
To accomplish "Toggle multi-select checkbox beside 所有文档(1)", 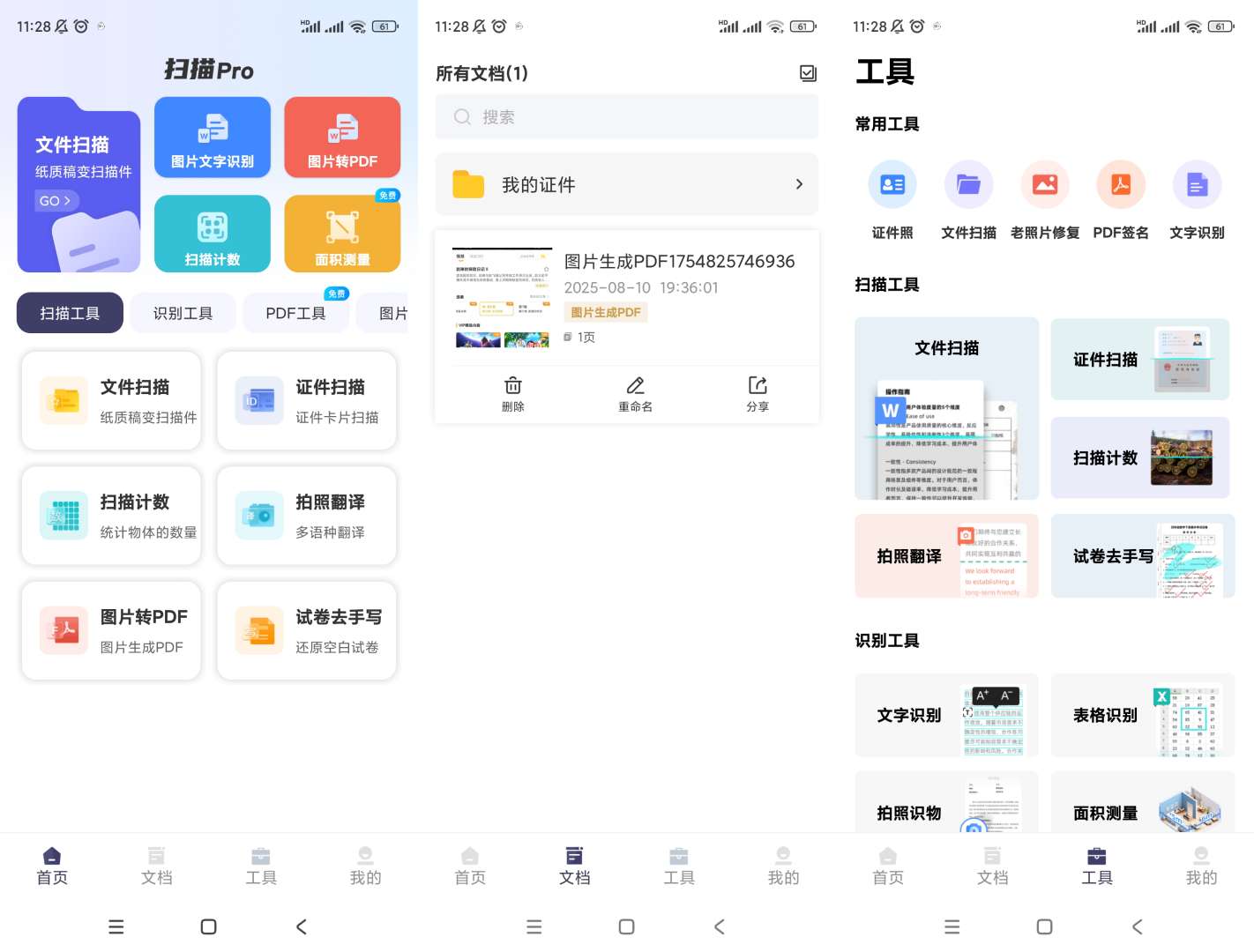I will click(x=808, y=73).
